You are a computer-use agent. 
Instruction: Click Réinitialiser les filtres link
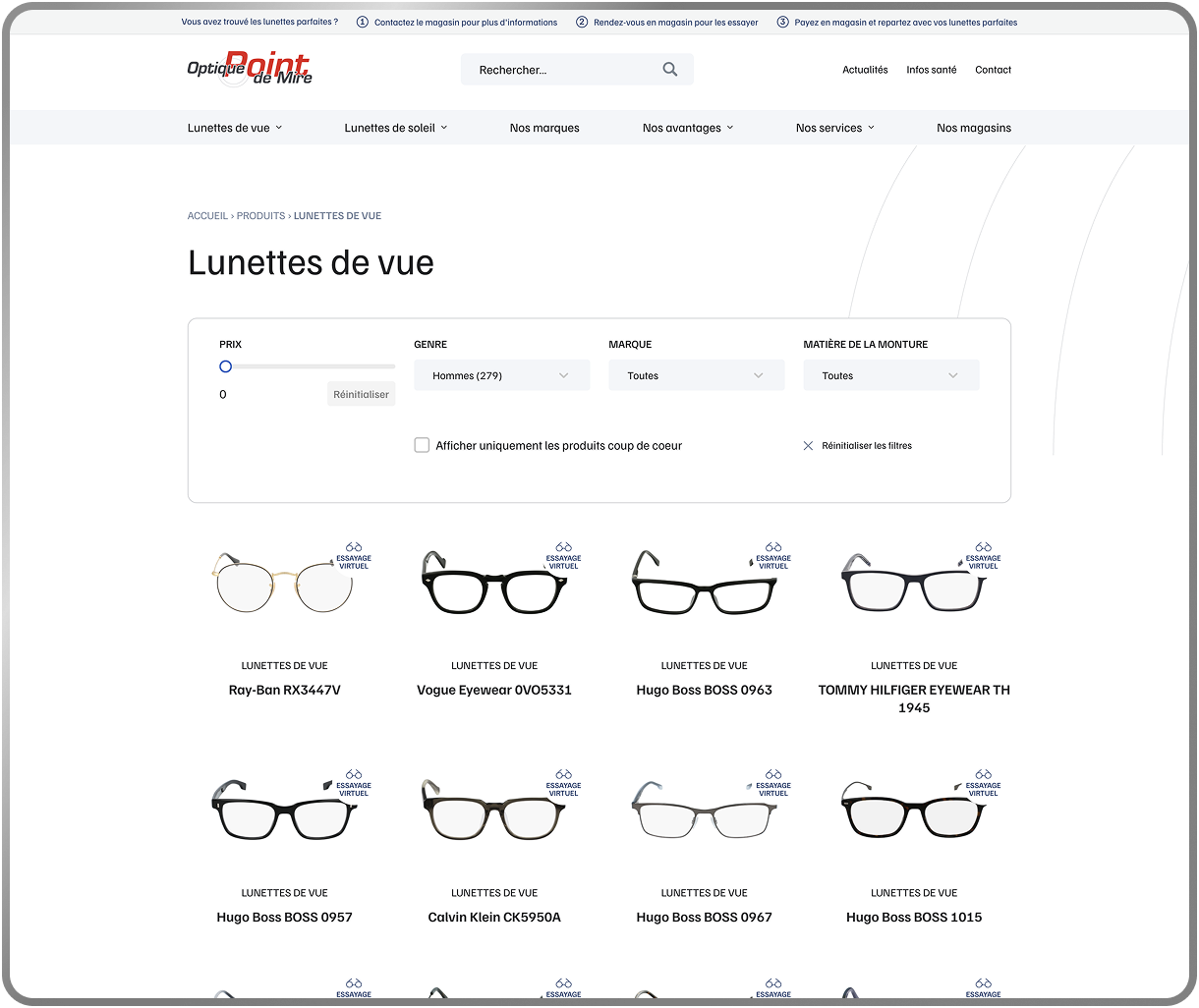tap(867, 446)
